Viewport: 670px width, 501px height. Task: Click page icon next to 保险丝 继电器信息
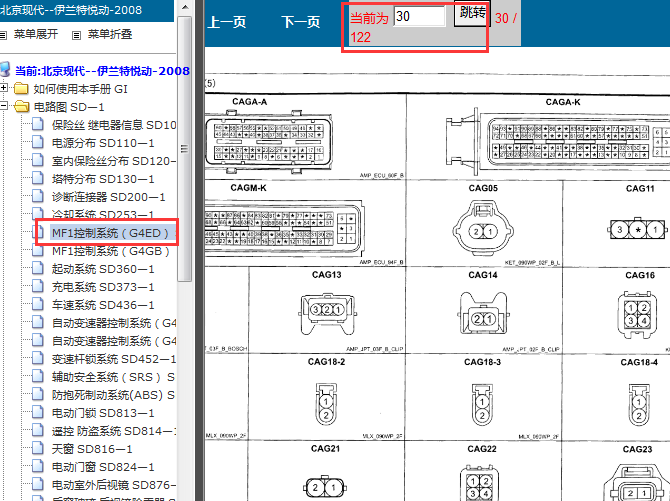pos(38,124)
